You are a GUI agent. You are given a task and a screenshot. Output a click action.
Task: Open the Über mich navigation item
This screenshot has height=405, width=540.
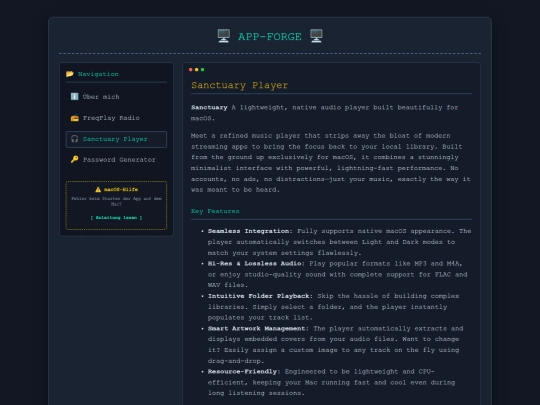pyautogui.click(x=116, y=97)
